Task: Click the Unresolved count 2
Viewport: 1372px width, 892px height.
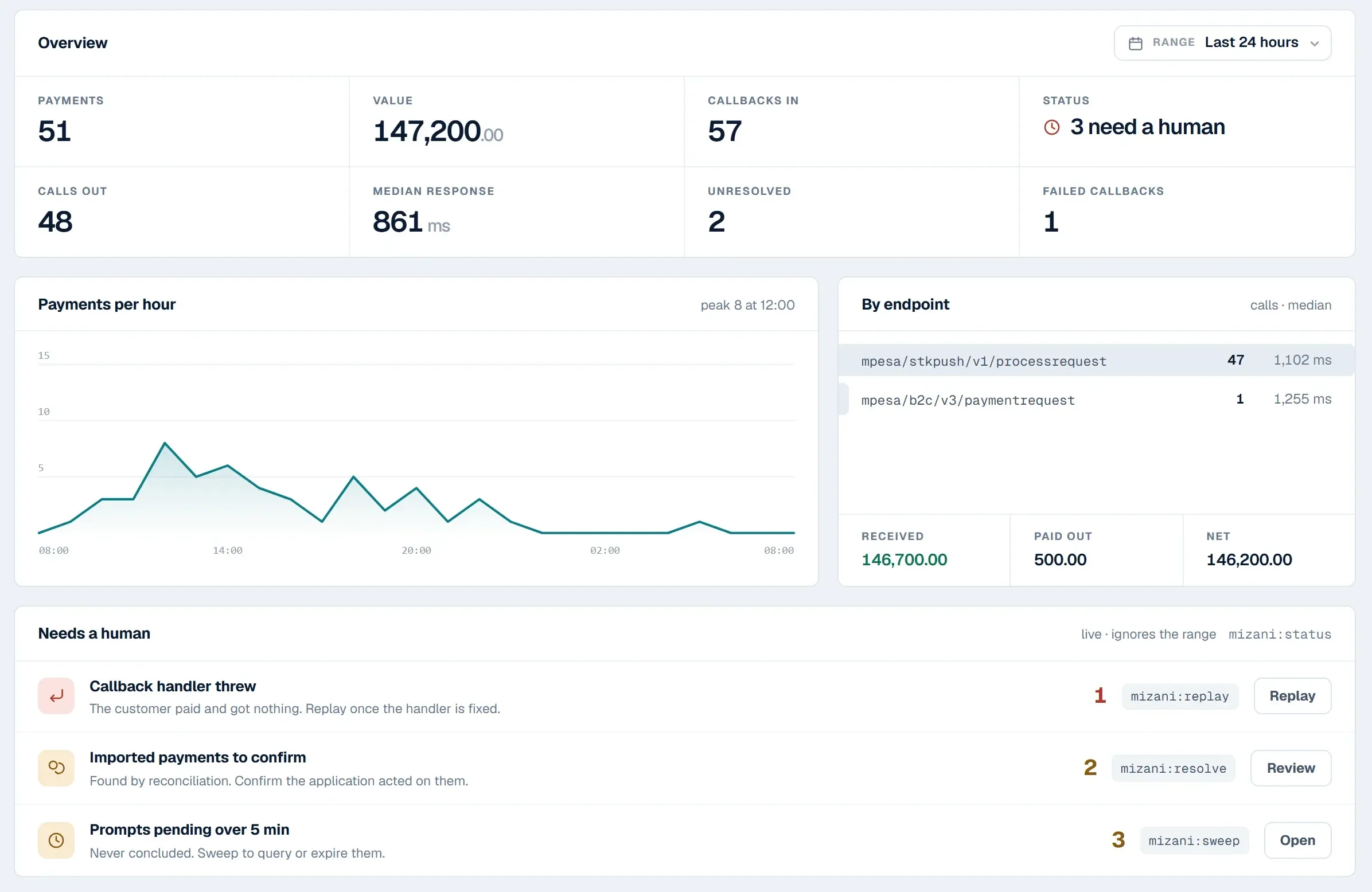Action: click(716, 222)
